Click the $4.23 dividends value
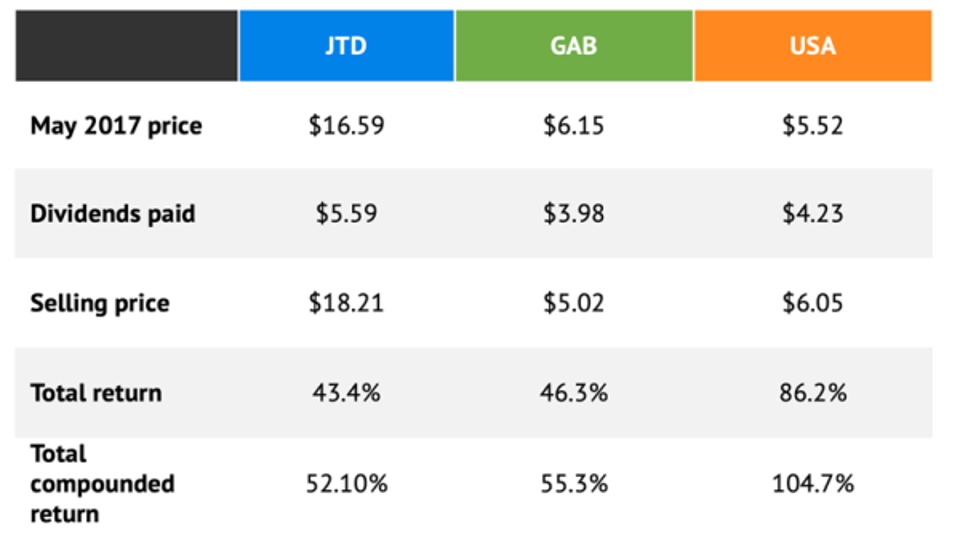Viewport: 960px width, 544px height. click(x=812, y=214)
